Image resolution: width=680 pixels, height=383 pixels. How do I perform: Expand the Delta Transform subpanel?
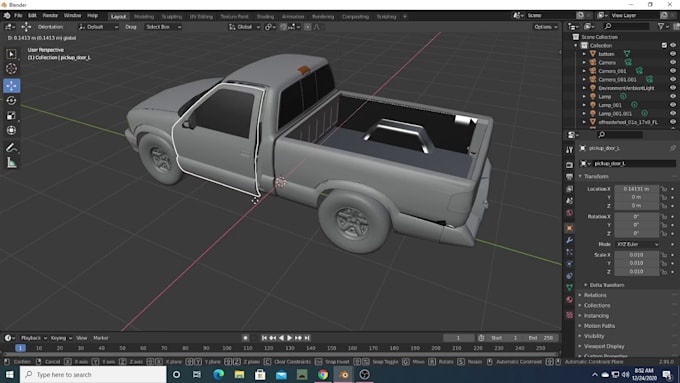(x=606, y=285)
